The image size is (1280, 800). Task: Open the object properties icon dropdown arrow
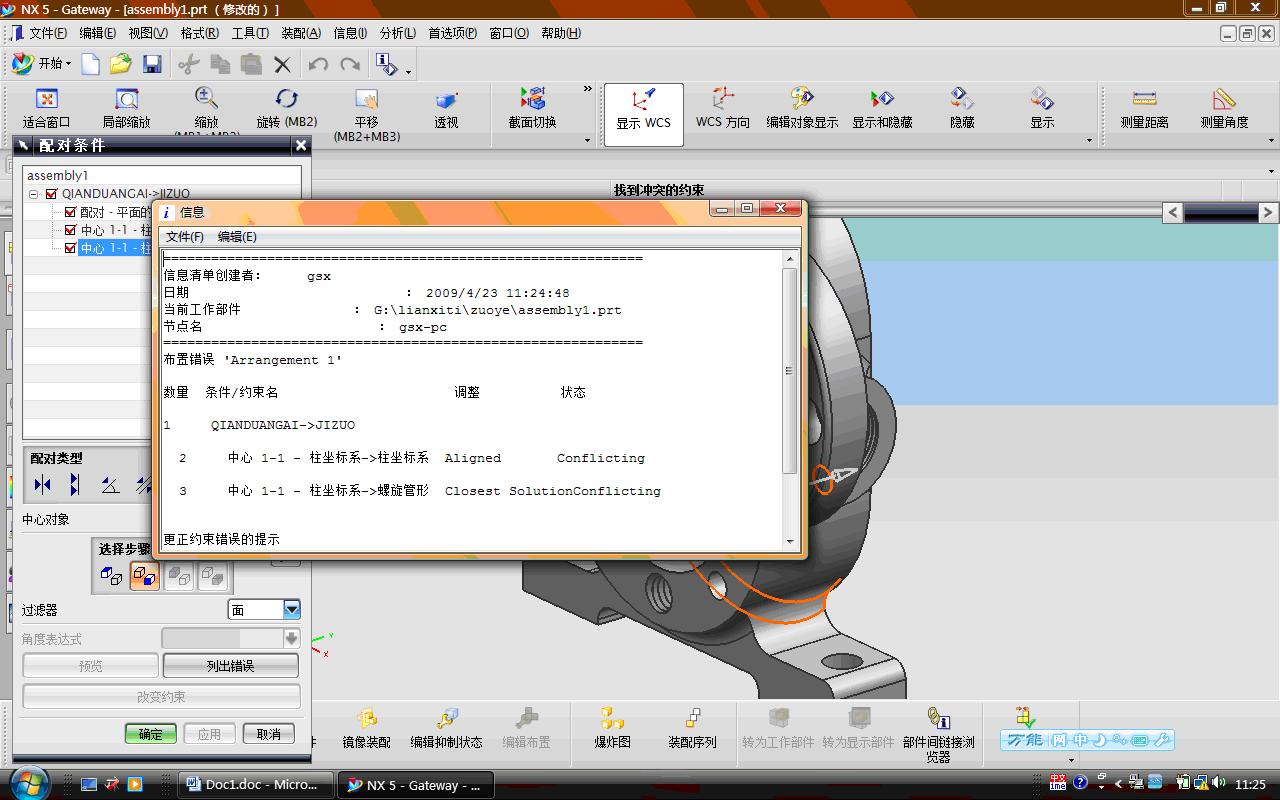(408, 71)
